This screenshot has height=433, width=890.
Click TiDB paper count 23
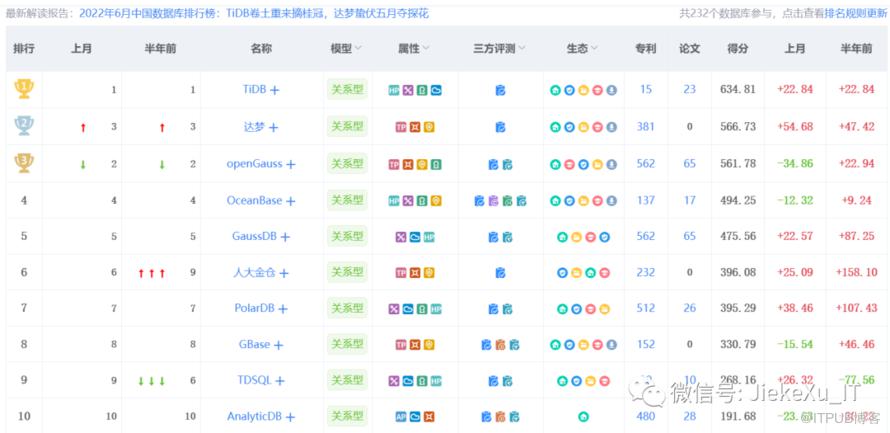point(689,89)
